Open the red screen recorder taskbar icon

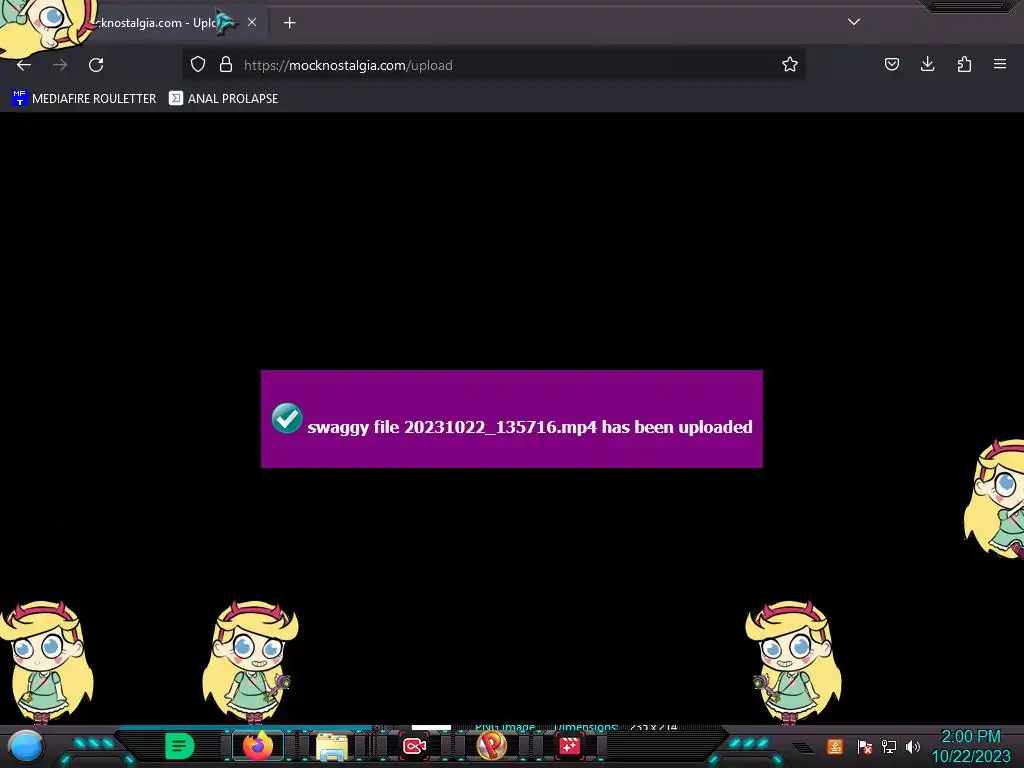coord(414,746)
